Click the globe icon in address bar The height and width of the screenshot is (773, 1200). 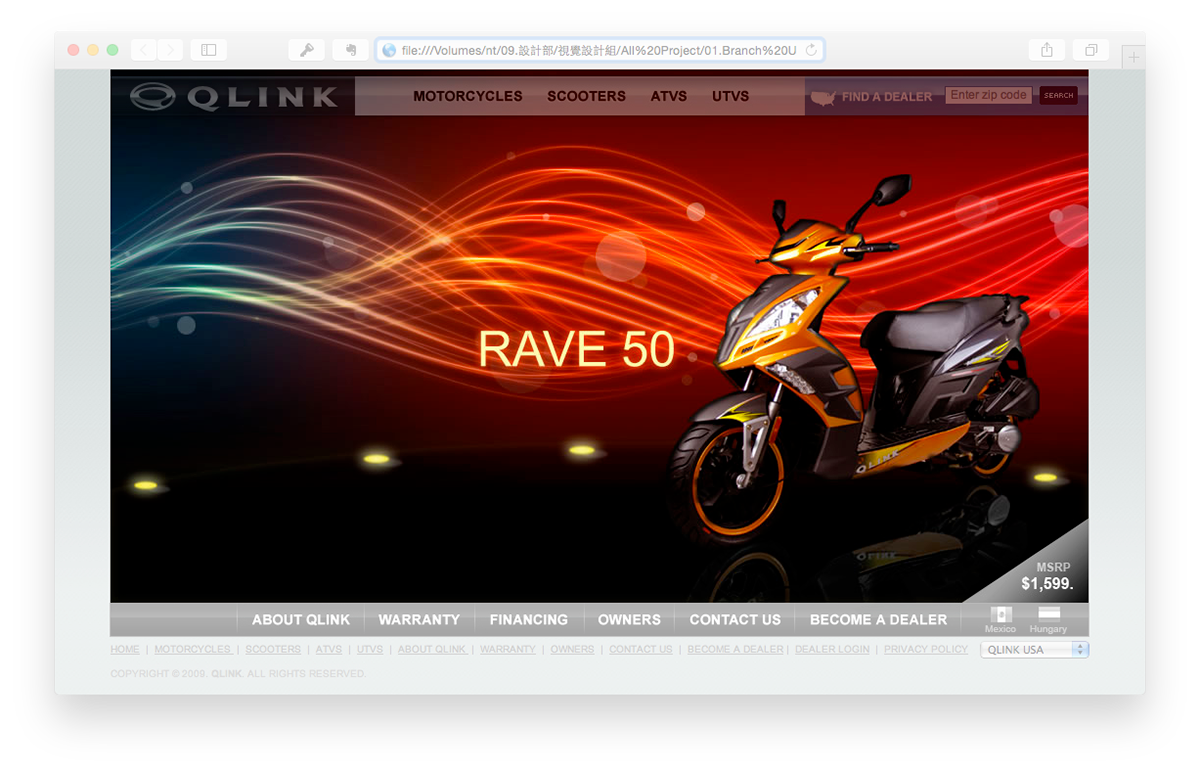pyautogui.click(x=390, y=50)
